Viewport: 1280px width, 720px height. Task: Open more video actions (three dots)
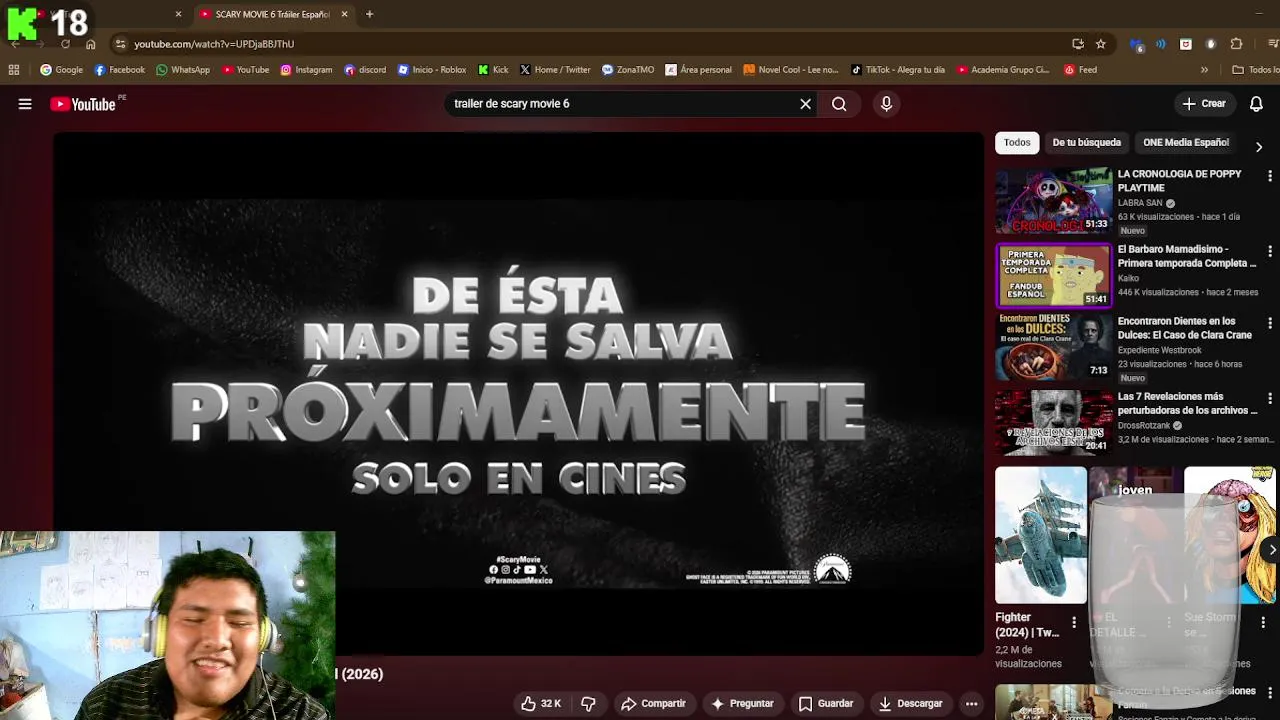pyautogui.click(x=971, y=704)
